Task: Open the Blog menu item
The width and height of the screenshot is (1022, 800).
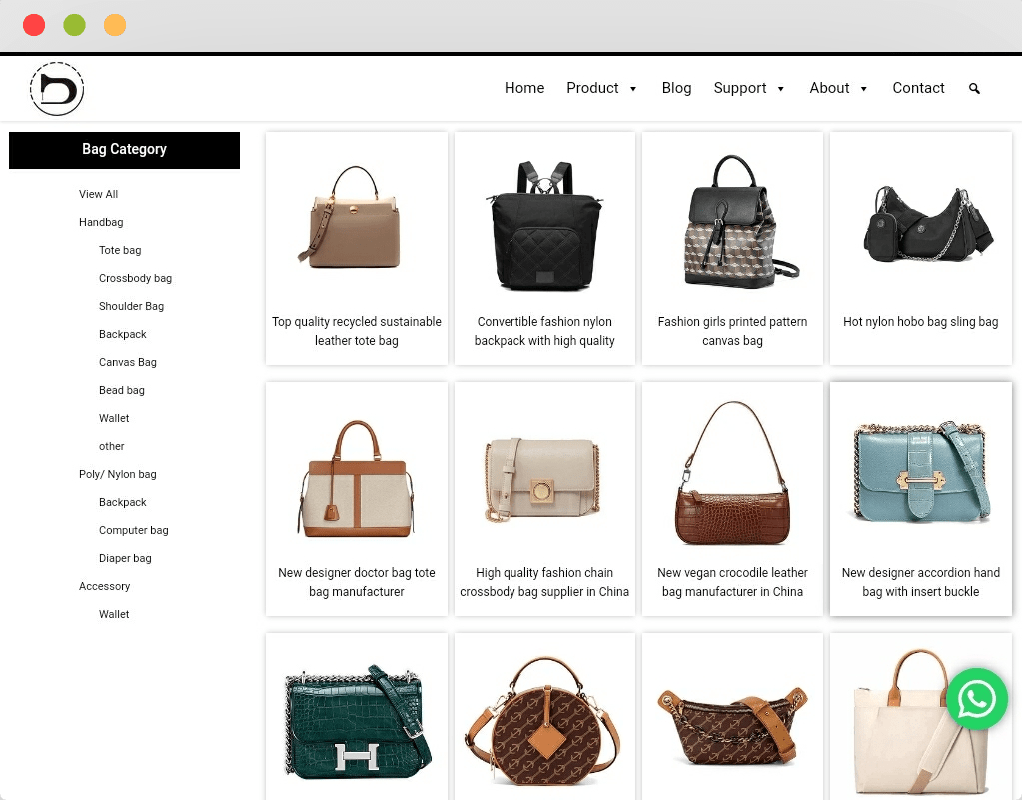Action: [676, 88]
